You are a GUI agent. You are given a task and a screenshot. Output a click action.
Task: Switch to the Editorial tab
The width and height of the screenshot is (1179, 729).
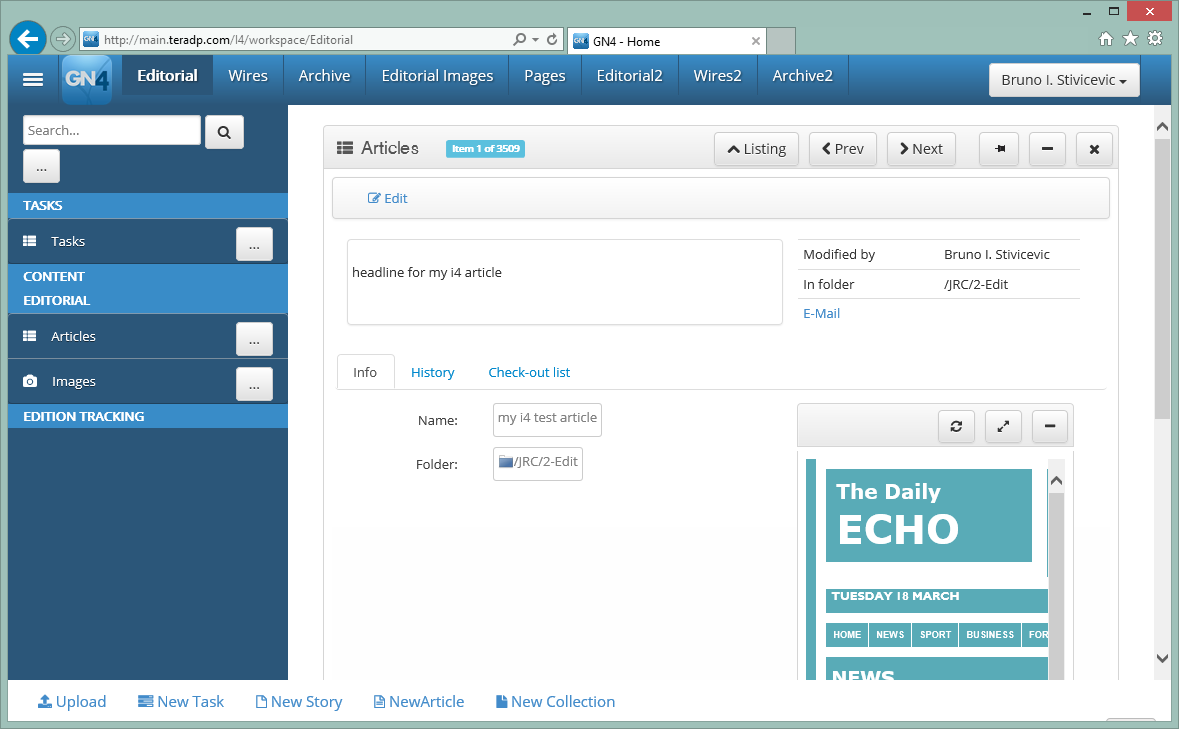coord(167,76)
